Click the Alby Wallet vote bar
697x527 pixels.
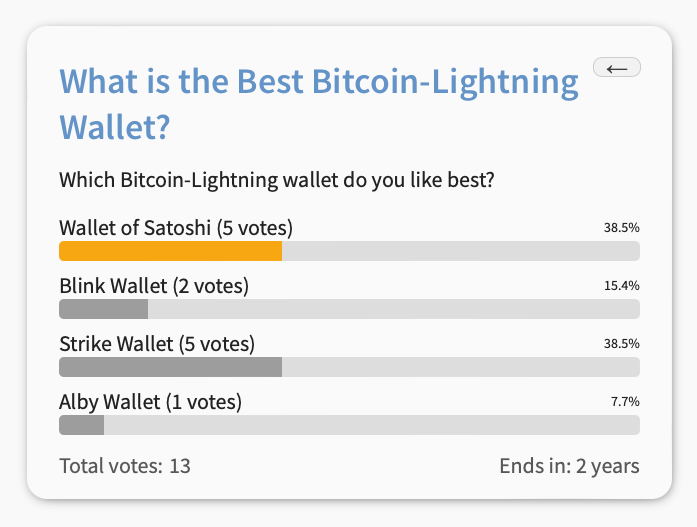[x=81, y=425]
